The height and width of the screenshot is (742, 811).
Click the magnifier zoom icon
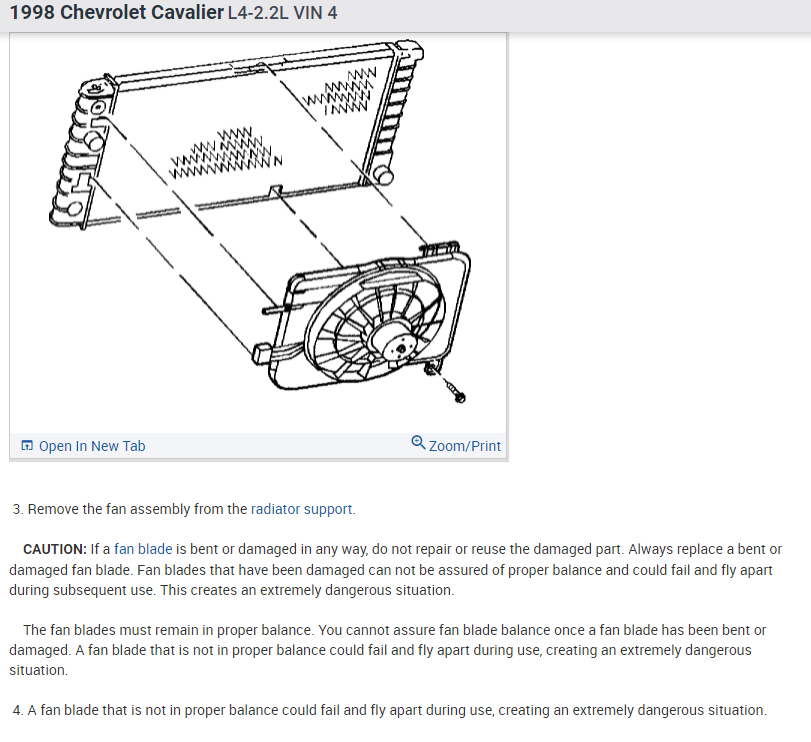[418, 443]
